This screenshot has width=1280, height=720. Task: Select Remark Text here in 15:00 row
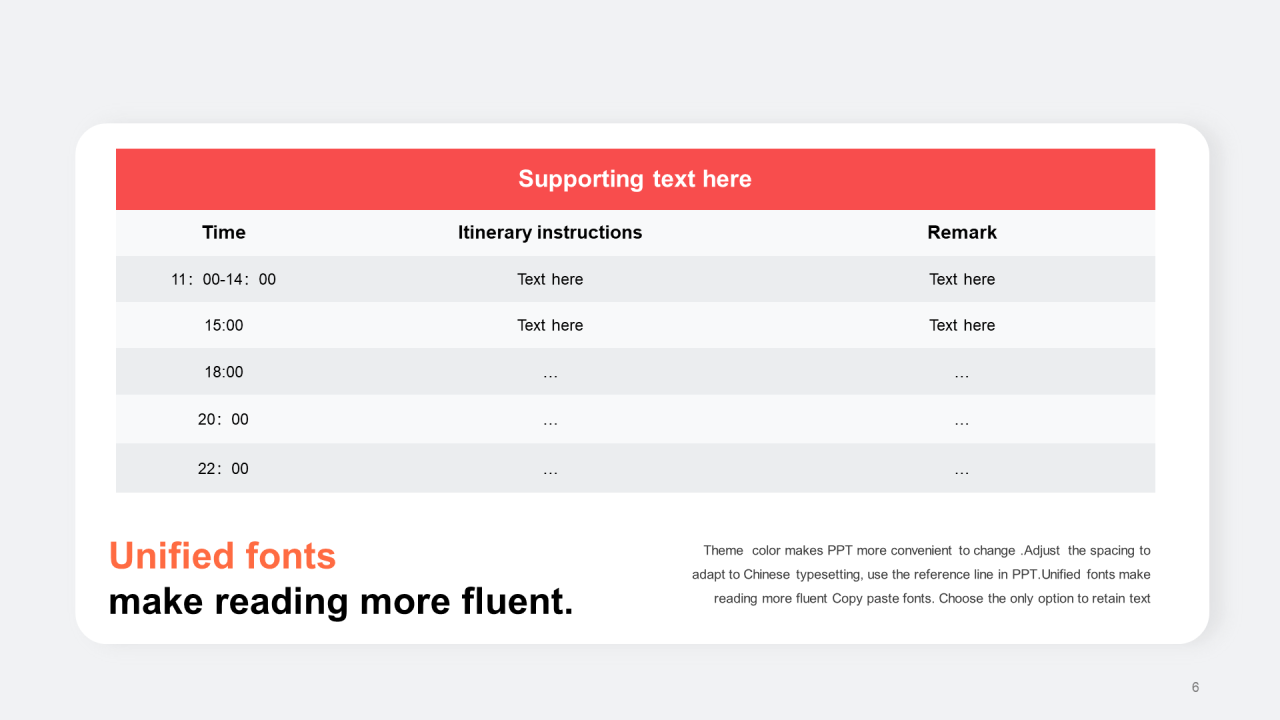tap(962, 325)
